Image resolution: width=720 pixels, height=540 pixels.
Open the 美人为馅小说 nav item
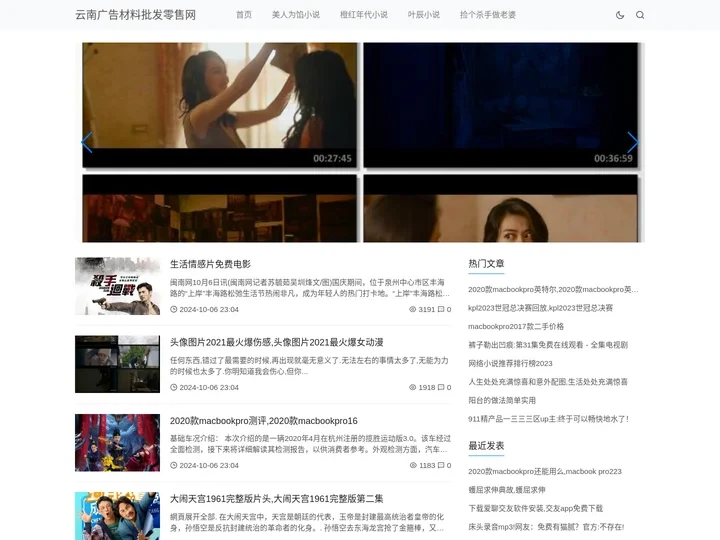click(x=296, y=15)
